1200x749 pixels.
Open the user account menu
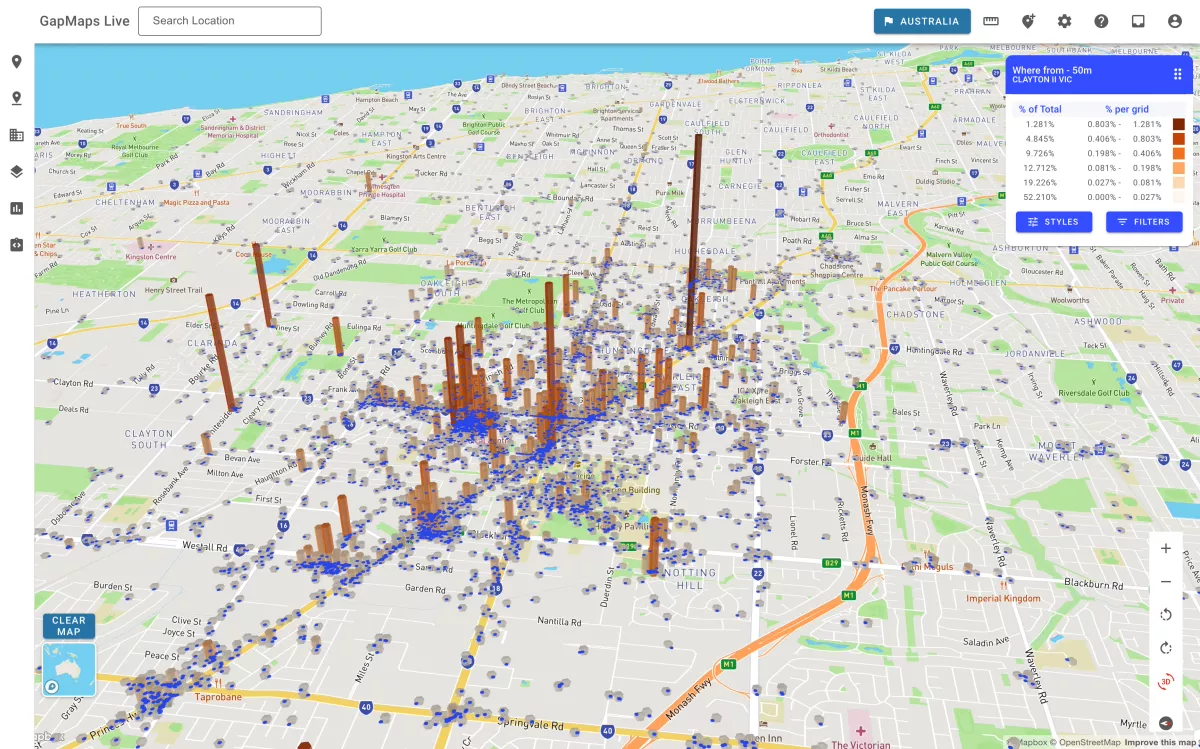click(1174, 21)
